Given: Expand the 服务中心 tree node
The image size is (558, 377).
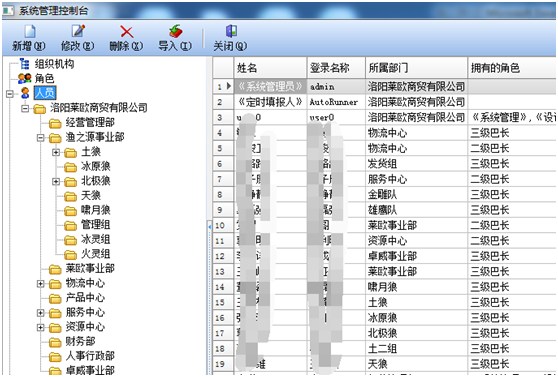Looking at the screenshot, I should [41, 313].
